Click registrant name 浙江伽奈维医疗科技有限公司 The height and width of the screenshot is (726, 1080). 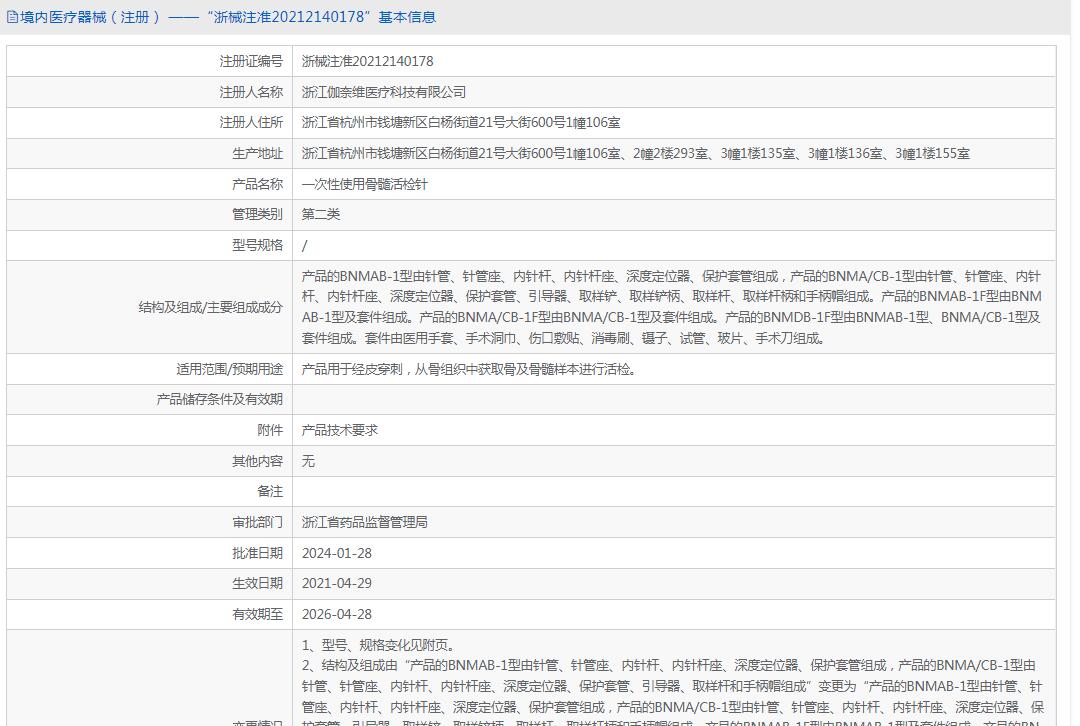[384, 92]
